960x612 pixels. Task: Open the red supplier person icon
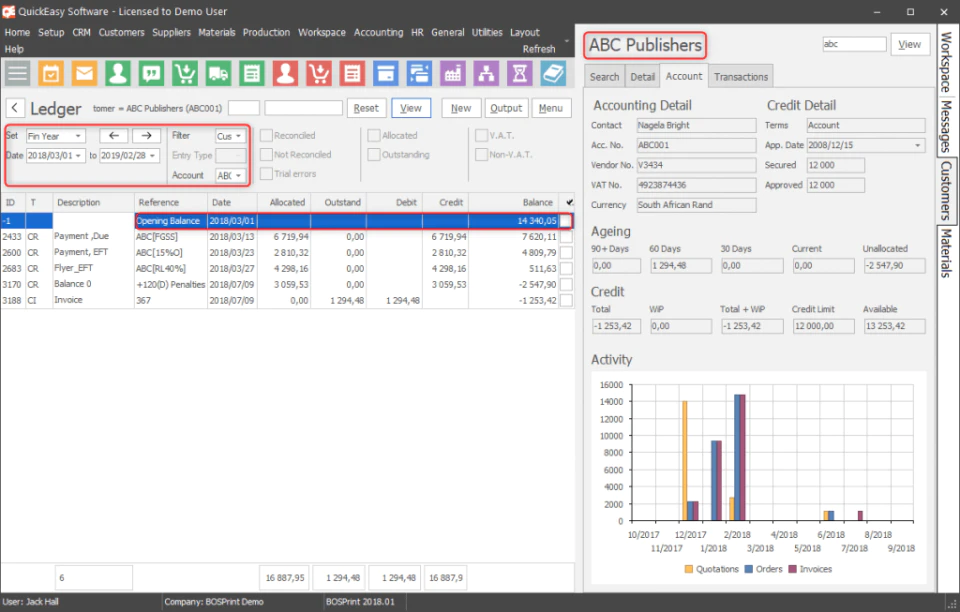pyautogui.click(x=285, y=73)
